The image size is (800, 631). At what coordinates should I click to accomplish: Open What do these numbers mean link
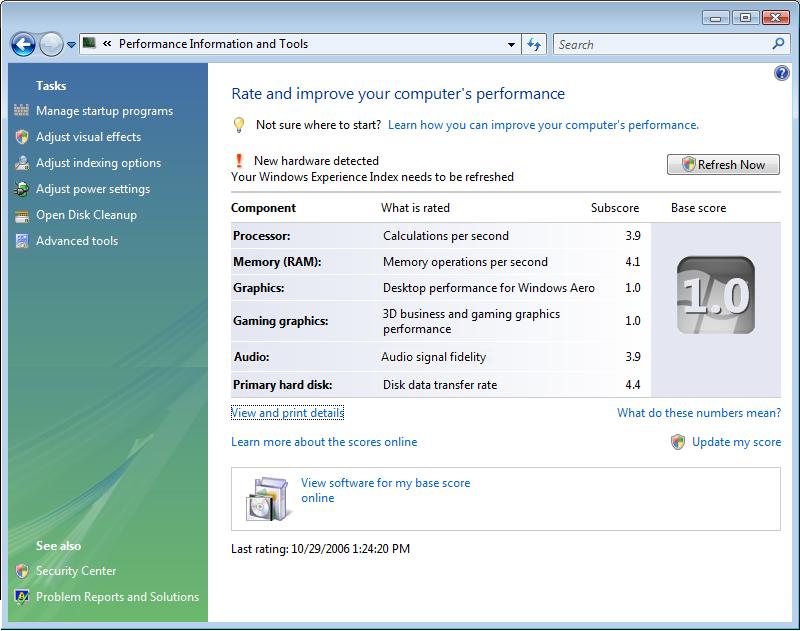[x=698, y=413]
